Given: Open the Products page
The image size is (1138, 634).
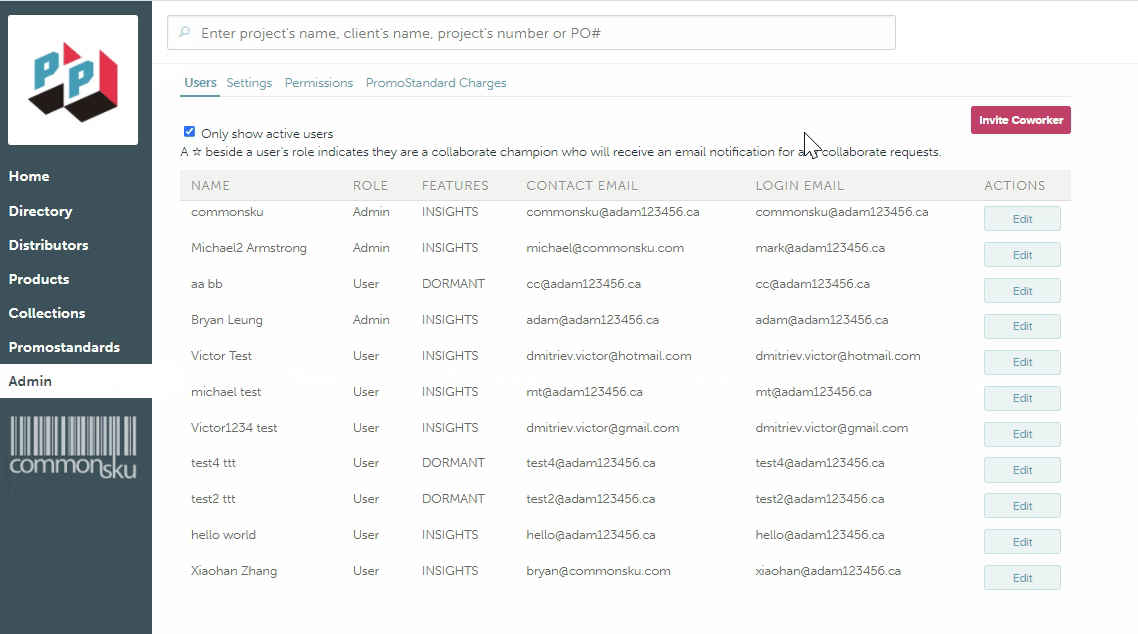Looking at the screenshot, I should coord(39,279).
